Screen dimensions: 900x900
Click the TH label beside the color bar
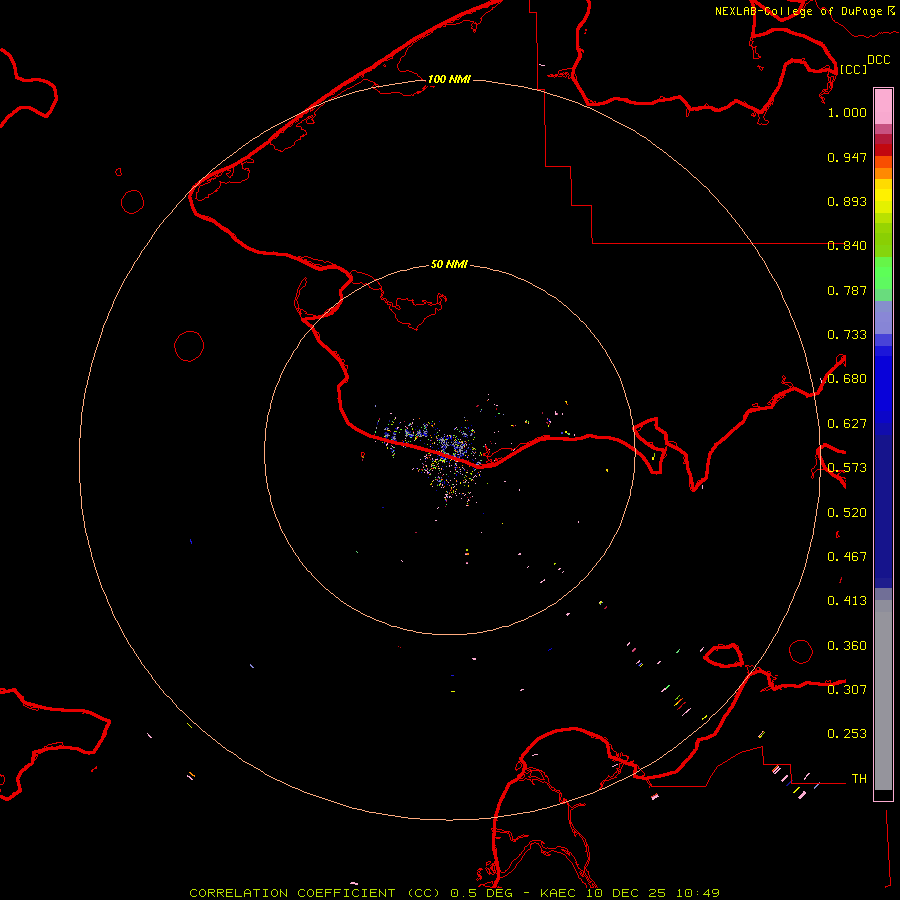click(858, 778)
